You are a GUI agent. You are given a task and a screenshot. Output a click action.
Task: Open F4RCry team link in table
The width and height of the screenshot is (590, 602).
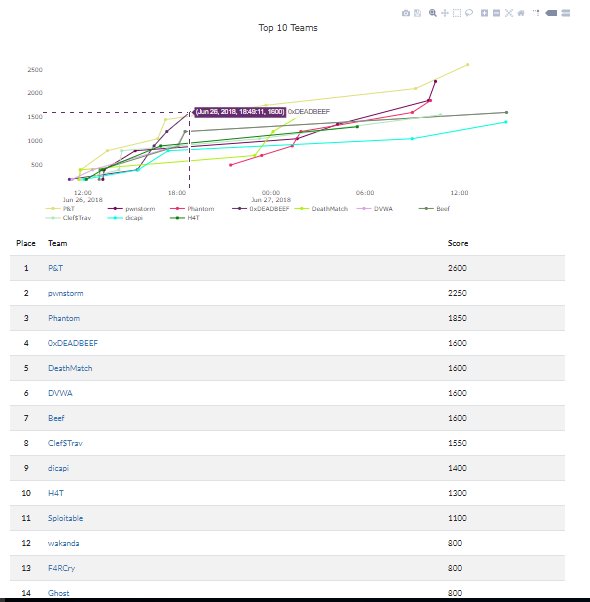point(61,568)
